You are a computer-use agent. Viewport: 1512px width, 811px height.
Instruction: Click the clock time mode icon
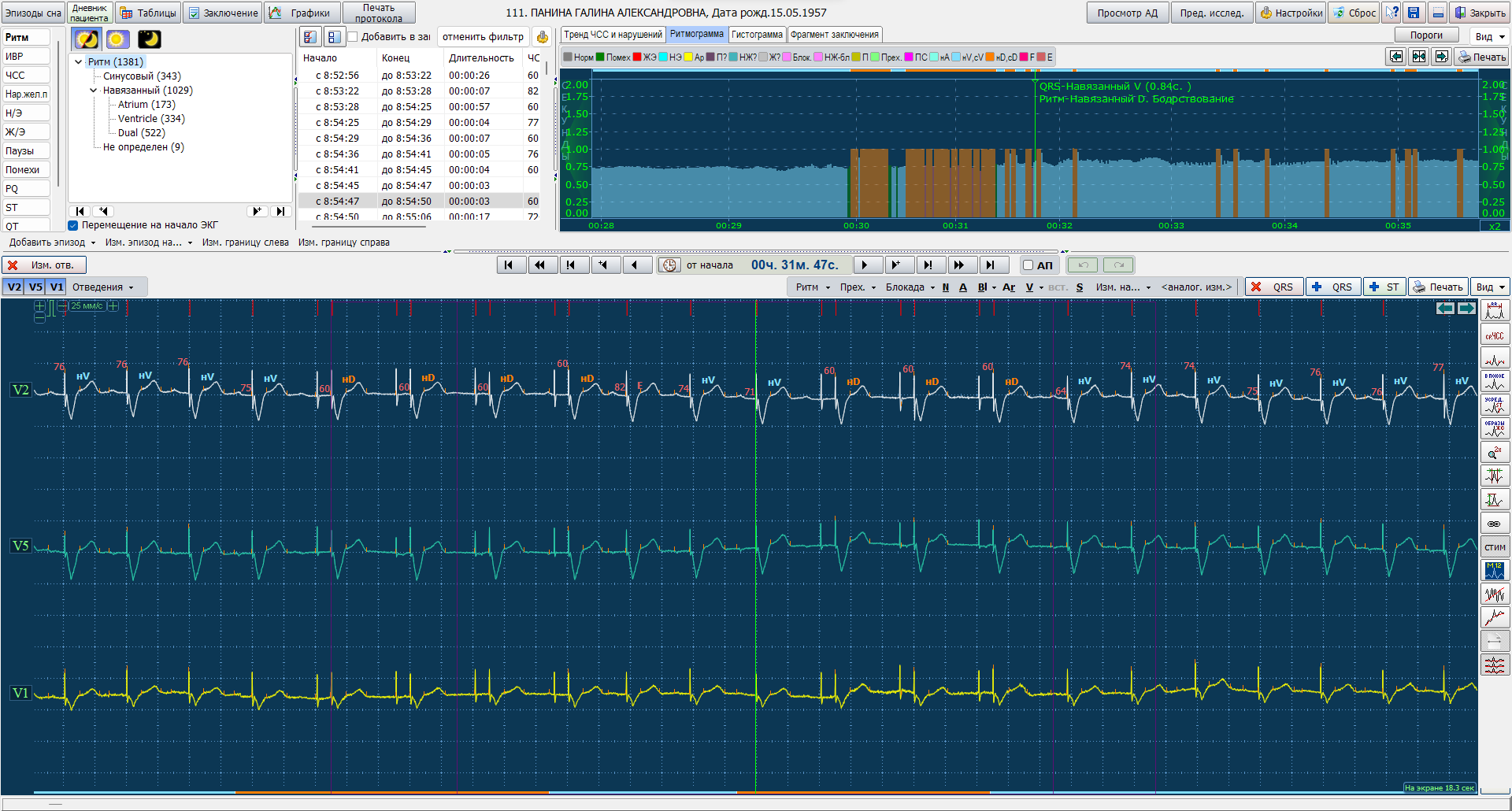click(669, 265)
